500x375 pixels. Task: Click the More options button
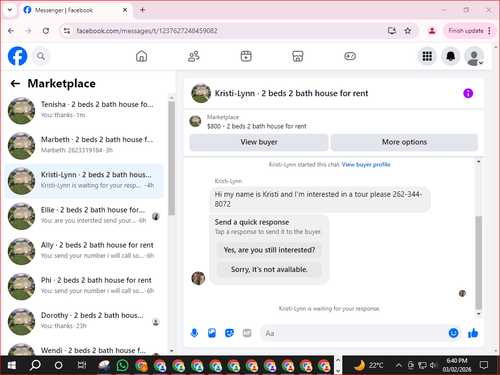404,142
